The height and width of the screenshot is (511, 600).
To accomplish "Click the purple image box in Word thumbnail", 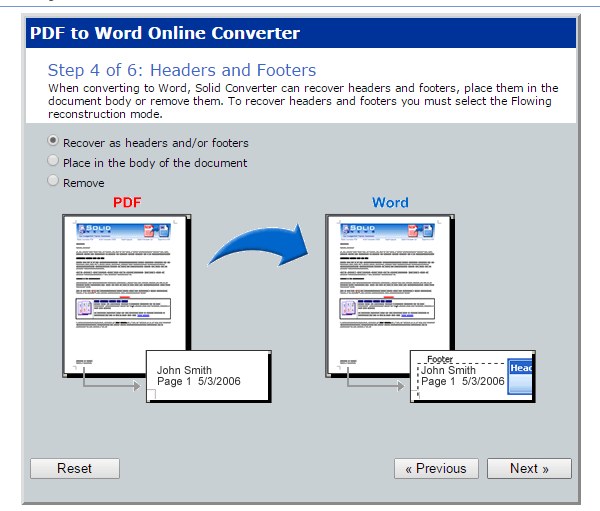I will (x=355, y=313).
